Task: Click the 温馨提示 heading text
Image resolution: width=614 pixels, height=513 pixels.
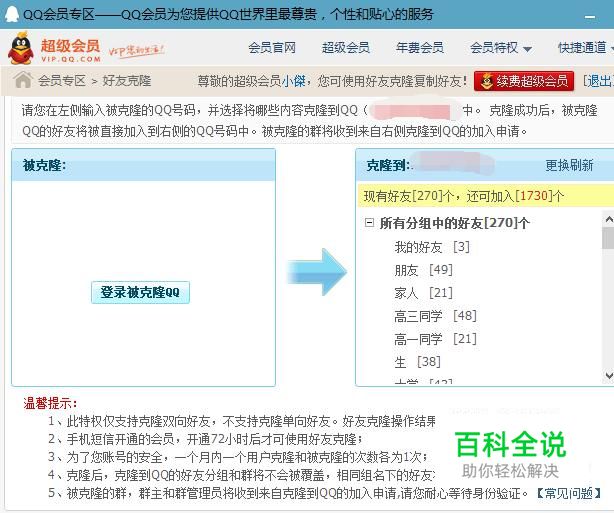Action: [x=50, y=403]
